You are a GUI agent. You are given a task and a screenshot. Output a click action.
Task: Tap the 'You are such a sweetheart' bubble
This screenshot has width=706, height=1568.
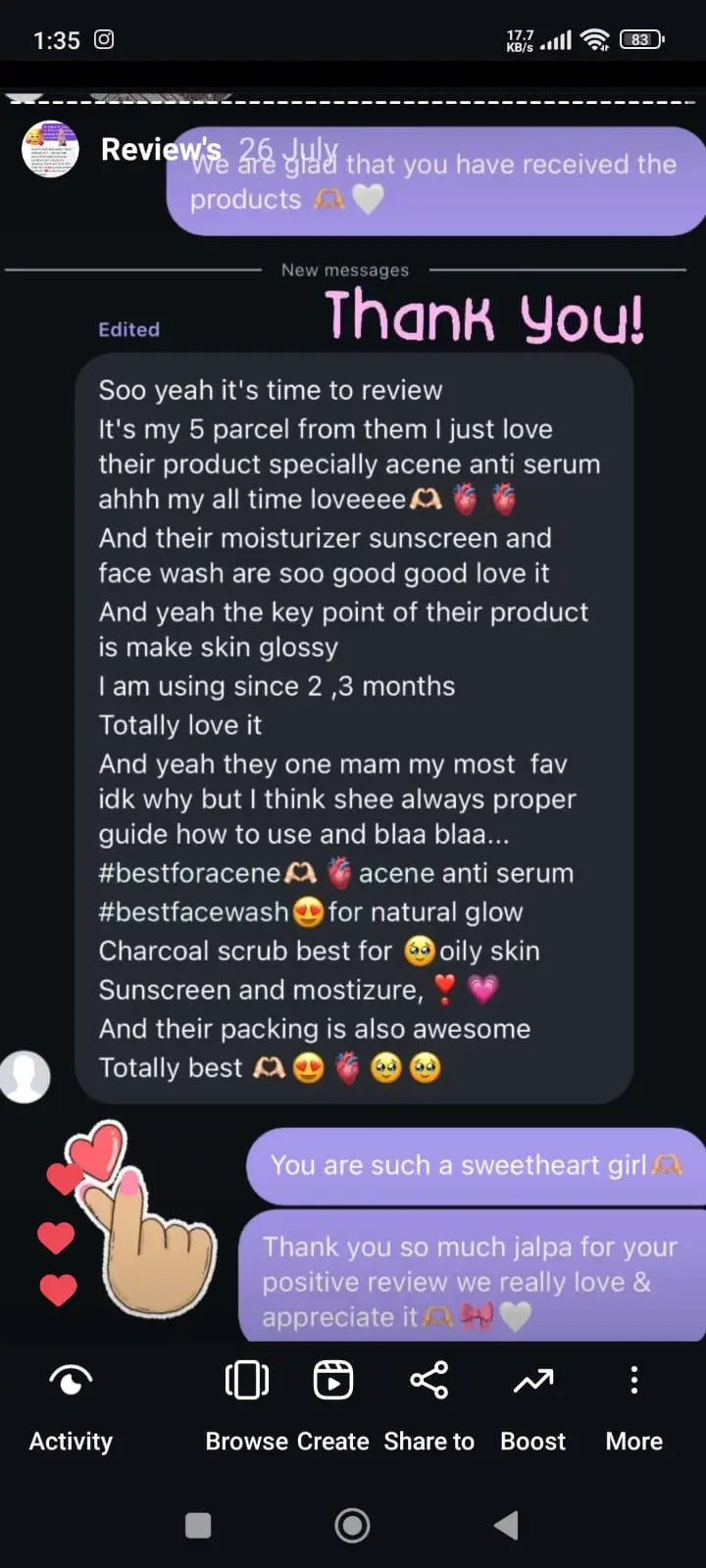point(477,1165)
